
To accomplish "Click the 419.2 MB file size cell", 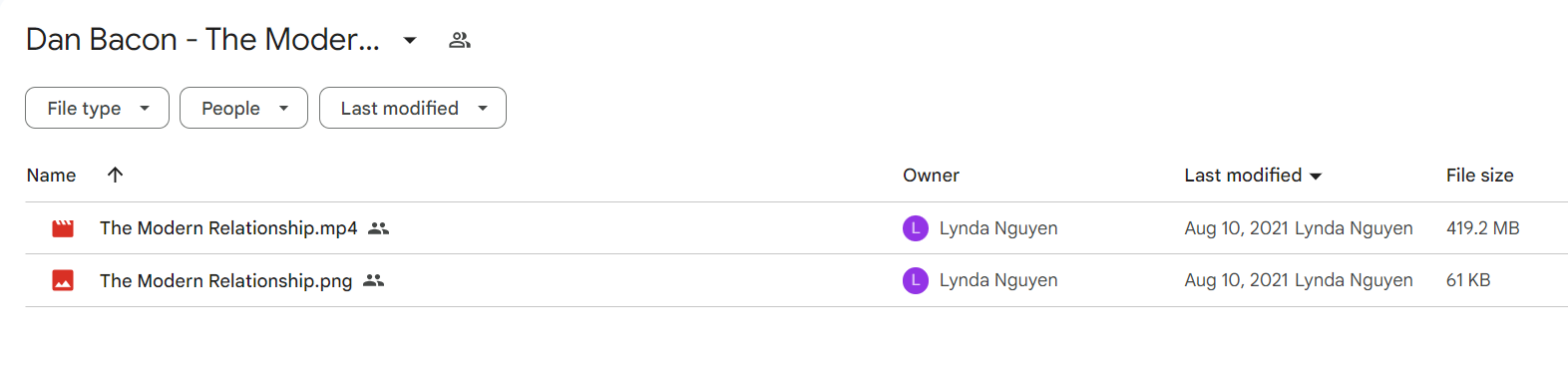I will [1482, 228].
